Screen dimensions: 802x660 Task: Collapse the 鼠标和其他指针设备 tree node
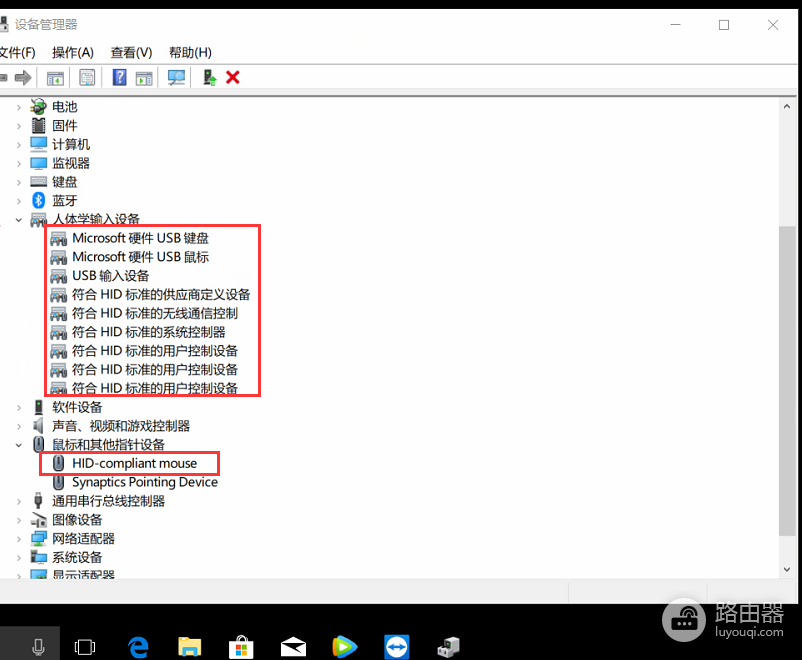tap(19, 445)
